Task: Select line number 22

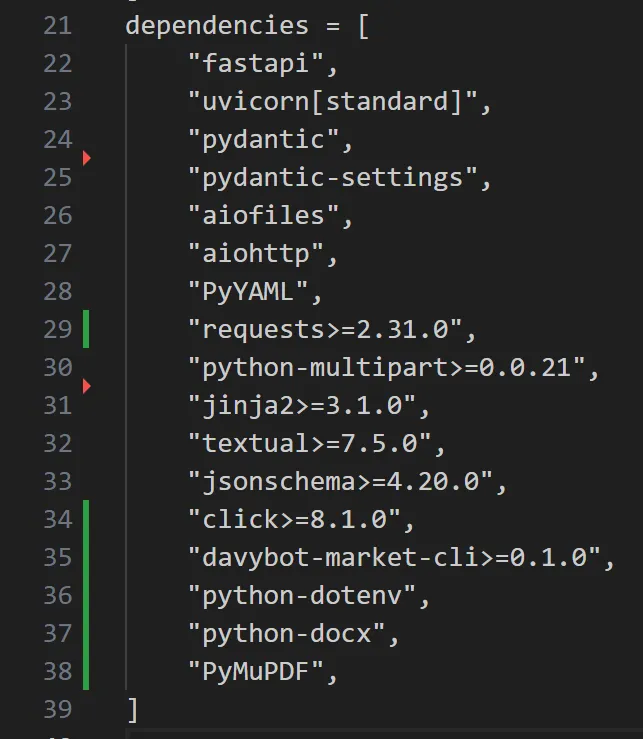Action: 58,64
